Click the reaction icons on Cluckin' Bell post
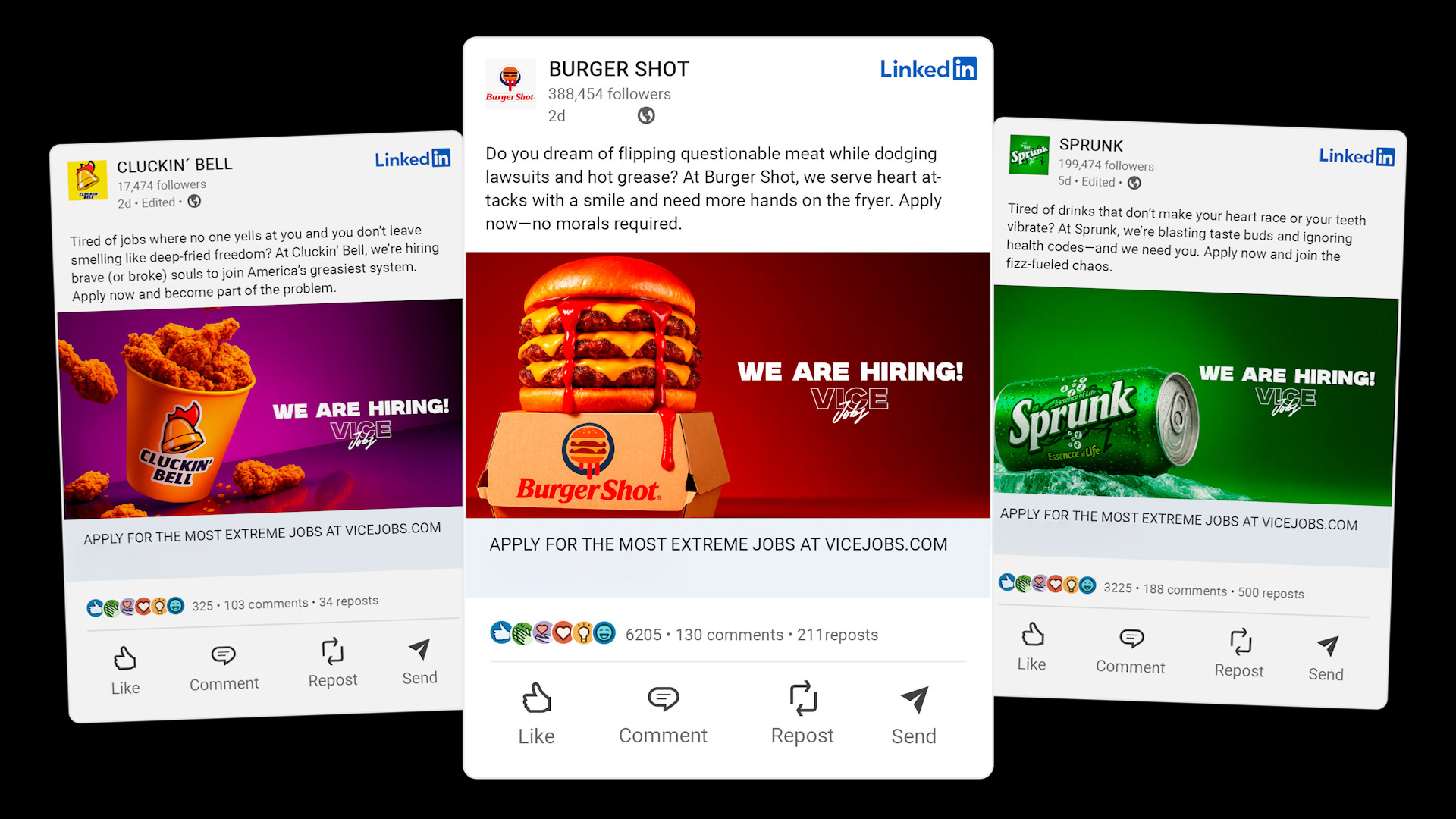1456x819 pixels. coord(136,607)
